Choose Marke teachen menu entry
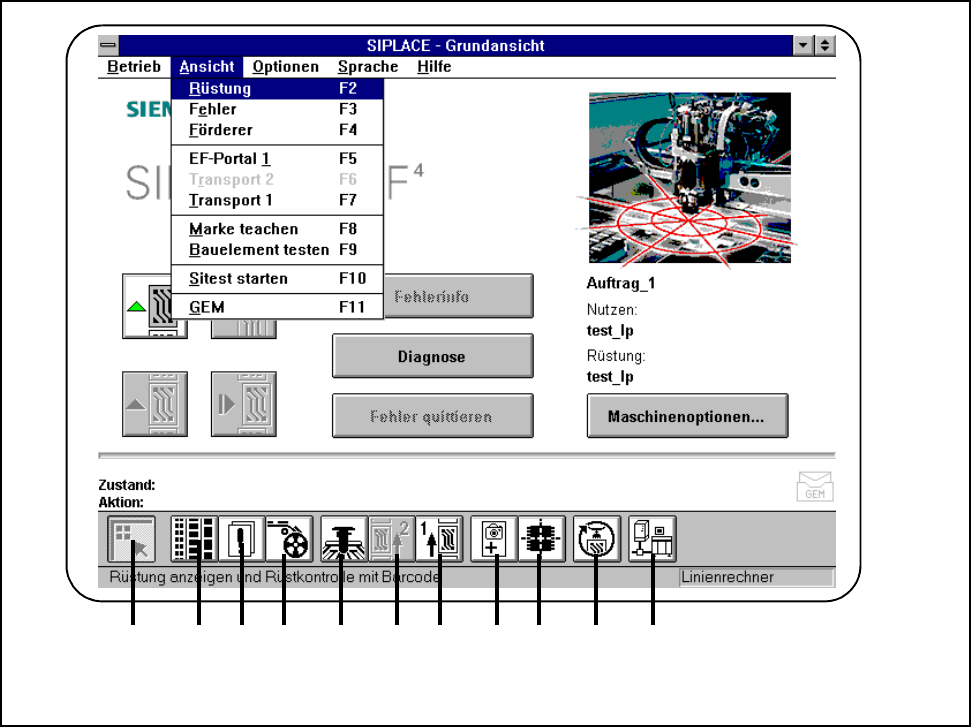This screenshot has width=971, height=727. (277, 229)
